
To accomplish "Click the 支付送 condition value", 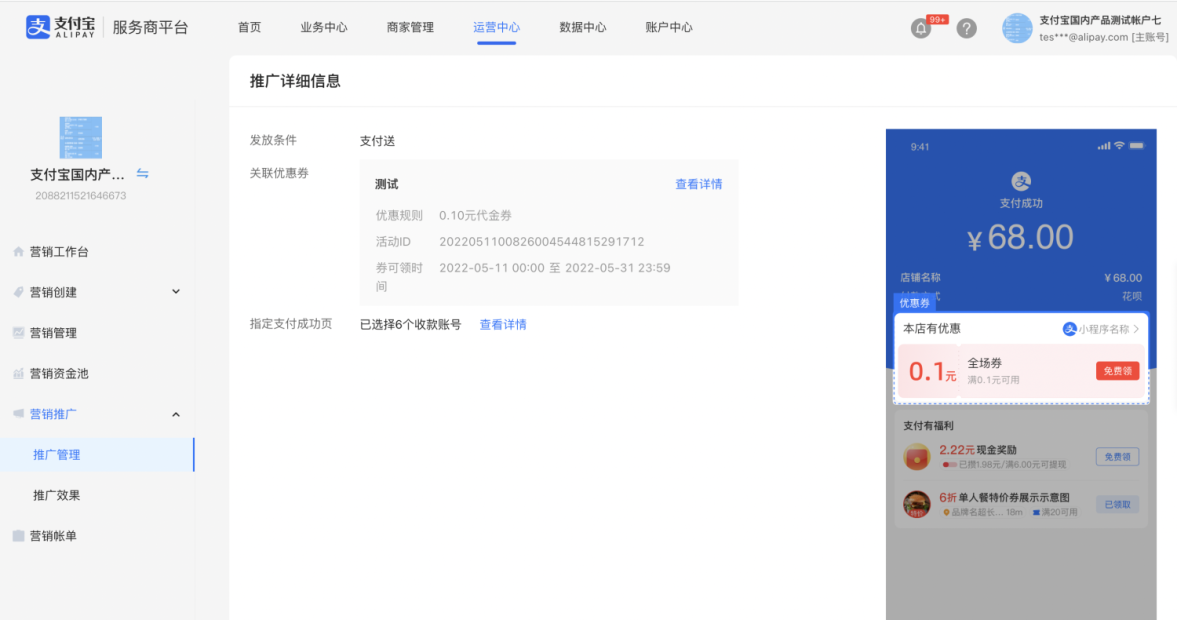I will click(x=377, y=141).
